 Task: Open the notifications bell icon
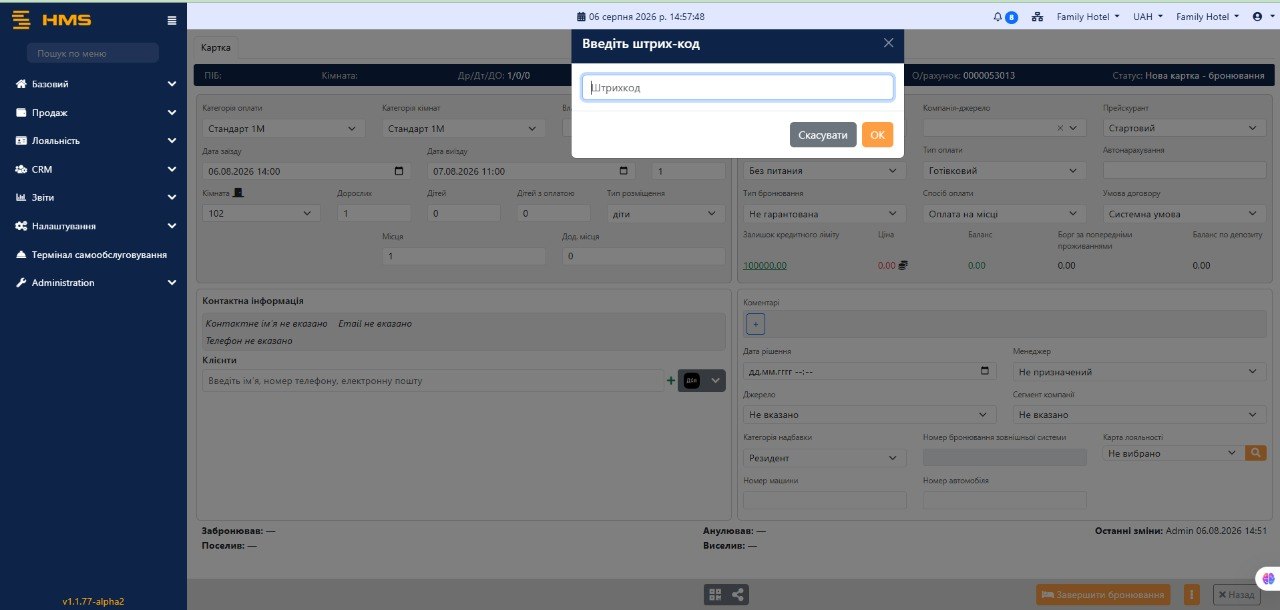(x=997, y=17)
